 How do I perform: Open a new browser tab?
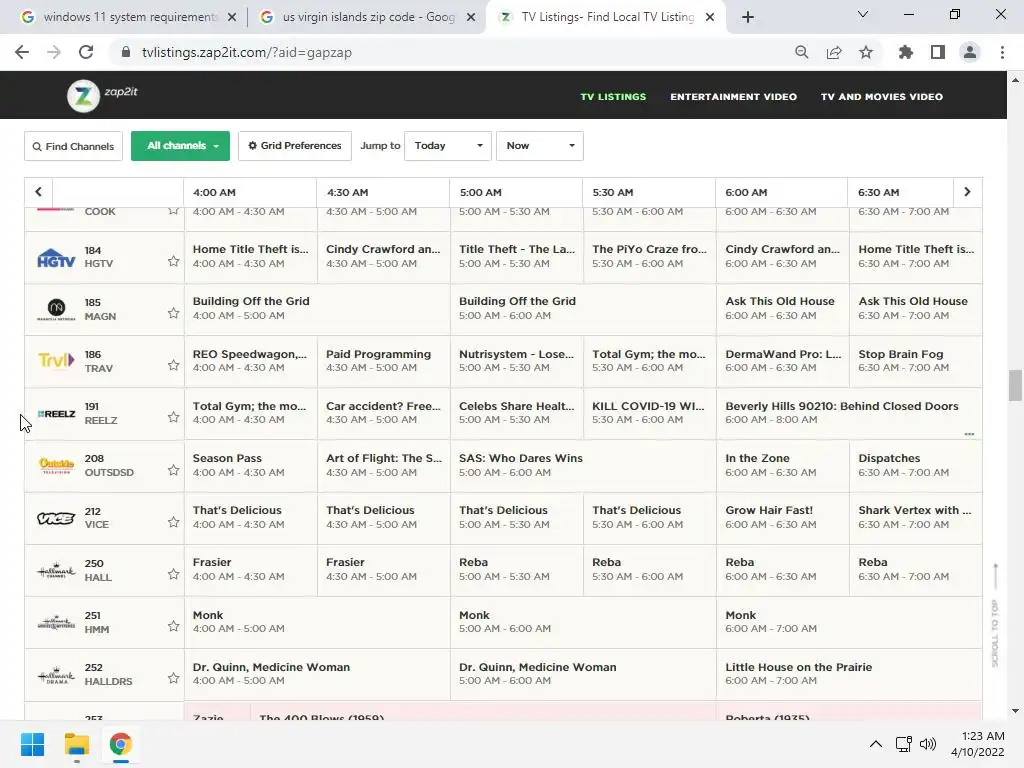tap(748, 17)
